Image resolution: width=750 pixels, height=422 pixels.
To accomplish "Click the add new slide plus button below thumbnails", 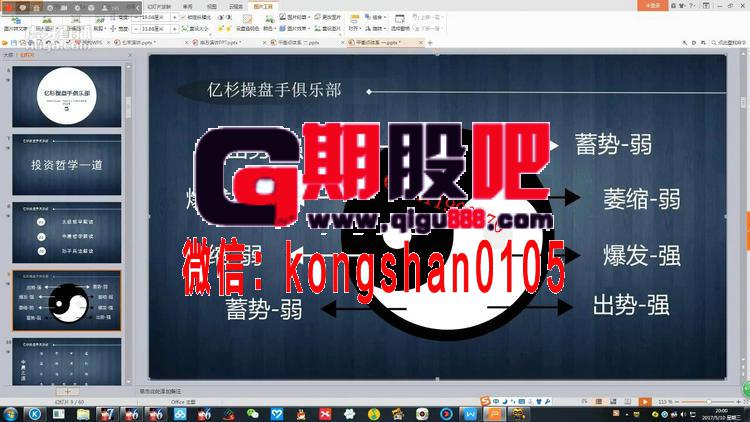I will (x=67, y=391).
